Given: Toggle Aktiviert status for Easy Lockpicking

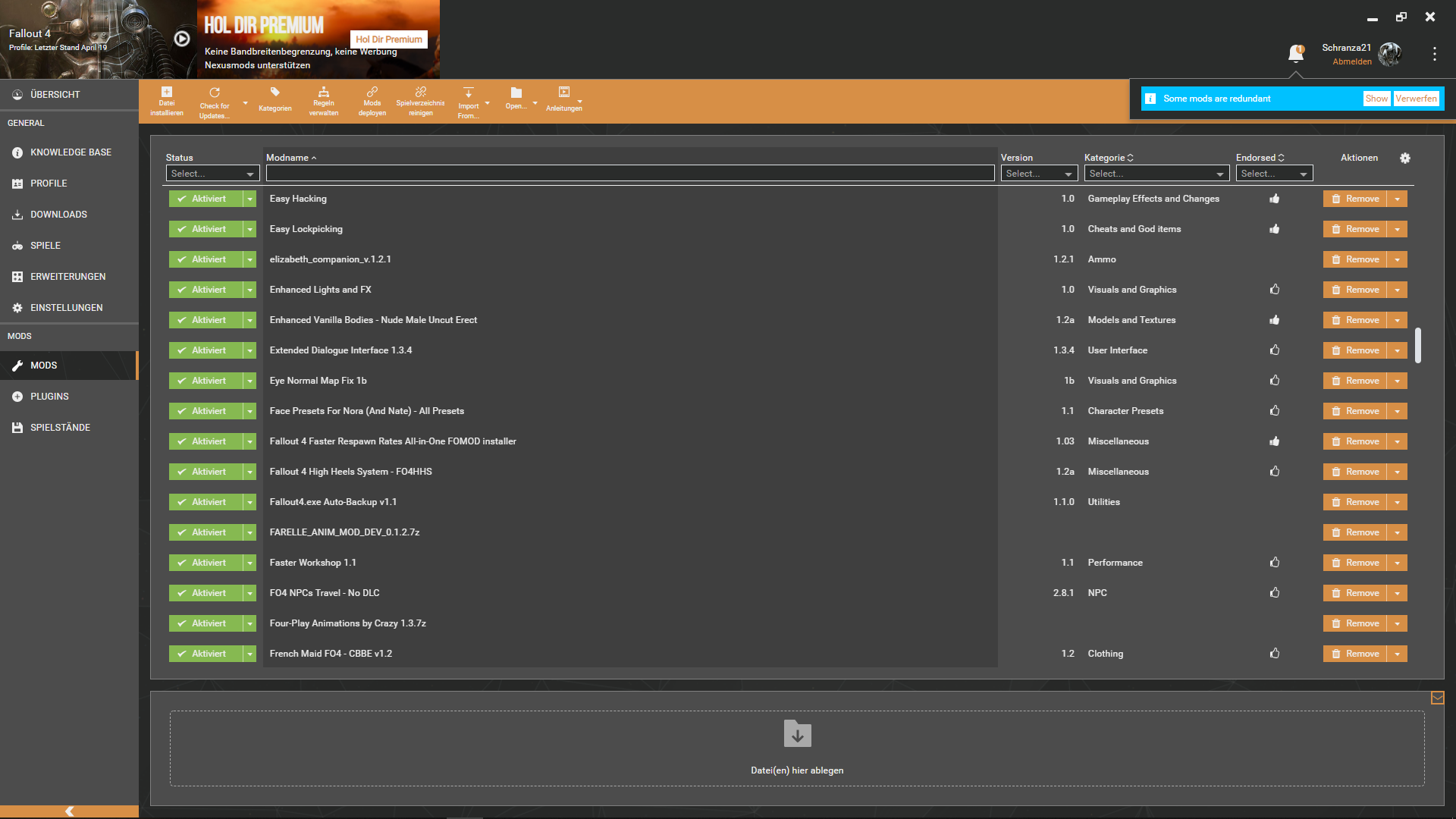Looking at the screenshot, I should (206, 229).
